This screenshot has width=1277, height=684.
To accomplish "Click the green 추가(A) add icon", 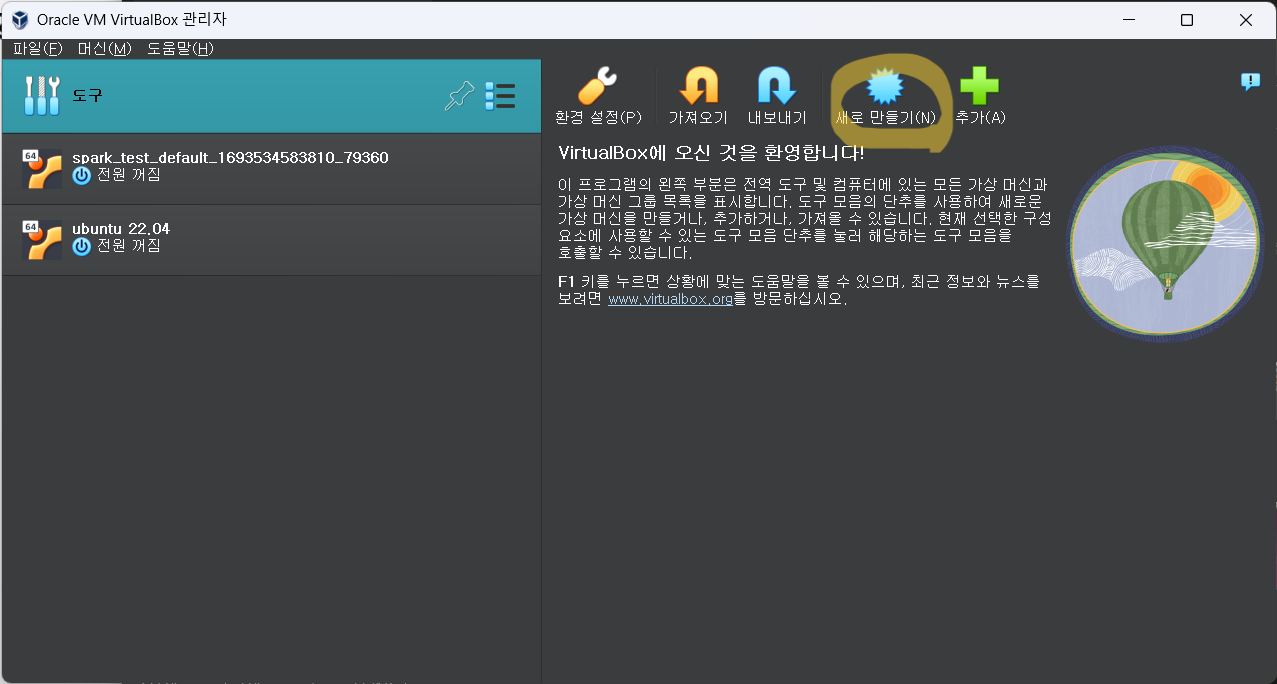I will click(979, 86).
